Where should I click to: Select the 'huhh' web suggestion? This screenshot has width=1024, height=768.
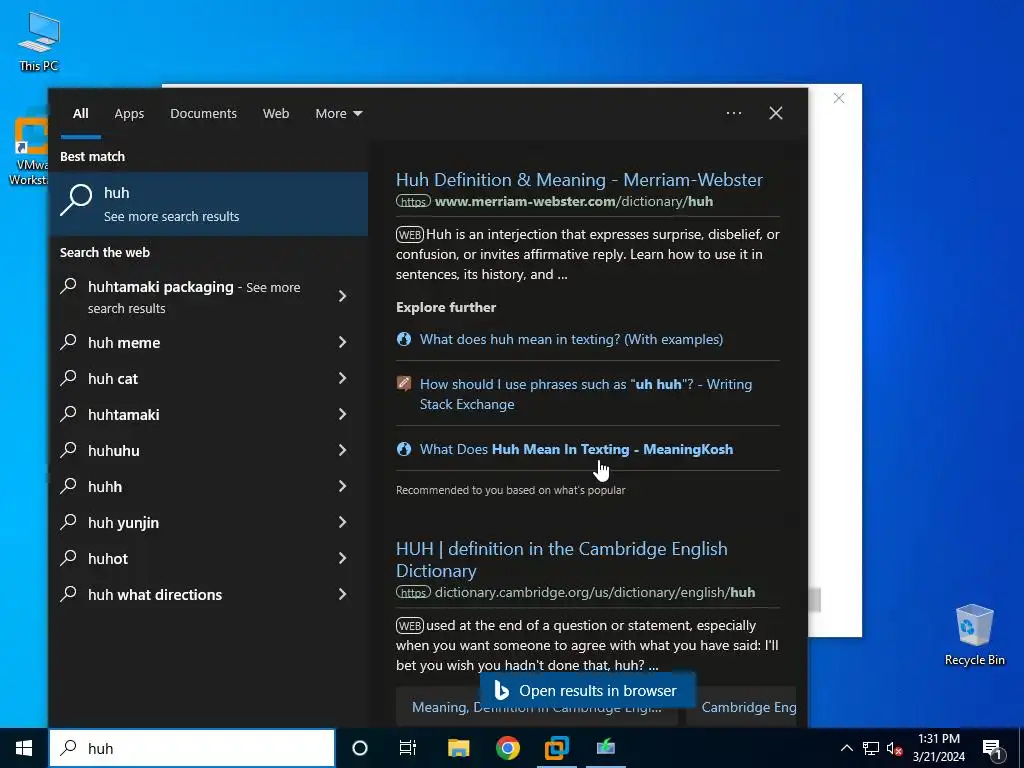point(105,486)
